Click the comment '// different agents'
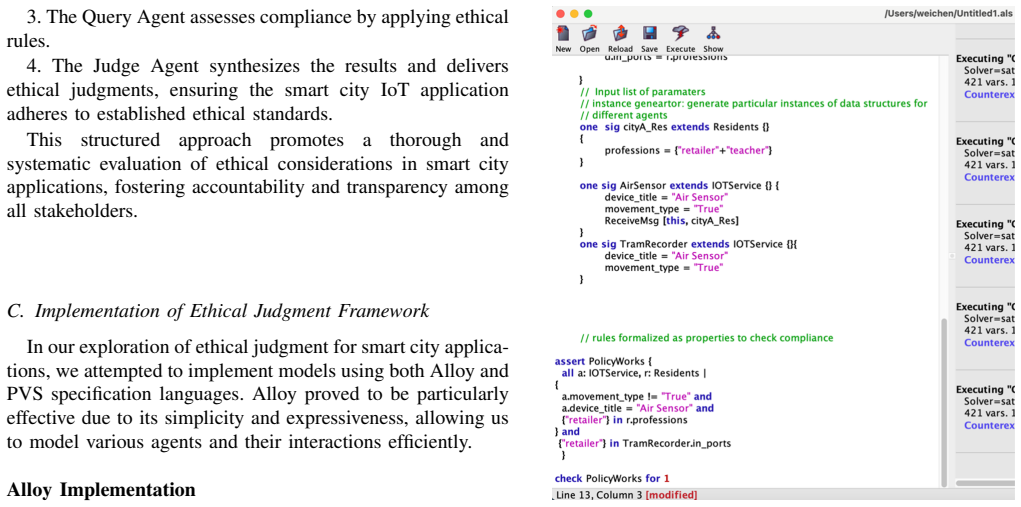This screenshot has width=1021, height=507. point(623,115)
